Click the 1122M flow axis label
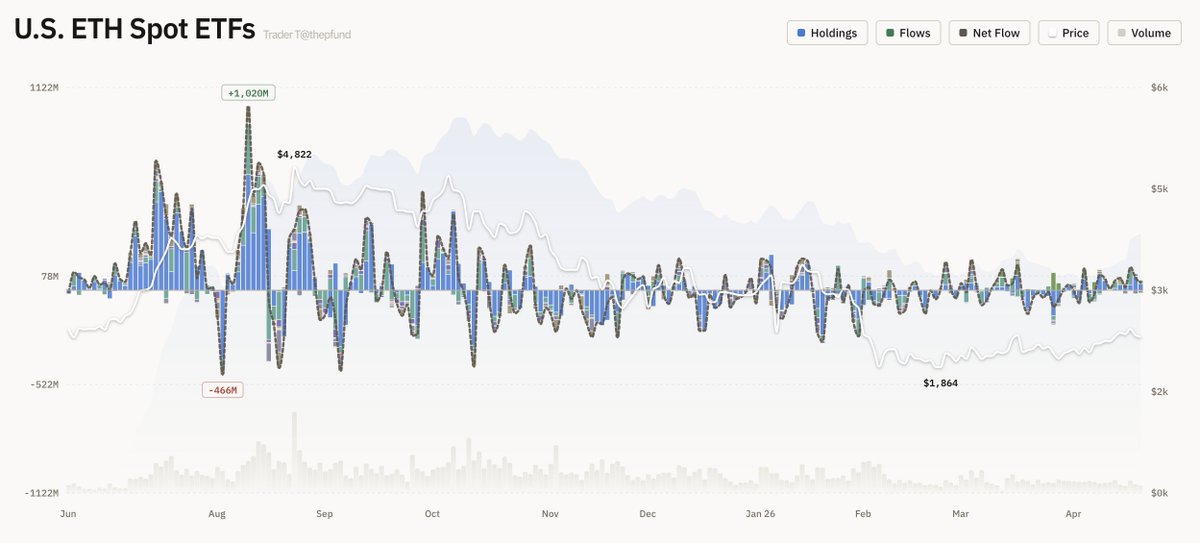The height and width of the screenshot is (543, 1200). click(x=44, y=88)
